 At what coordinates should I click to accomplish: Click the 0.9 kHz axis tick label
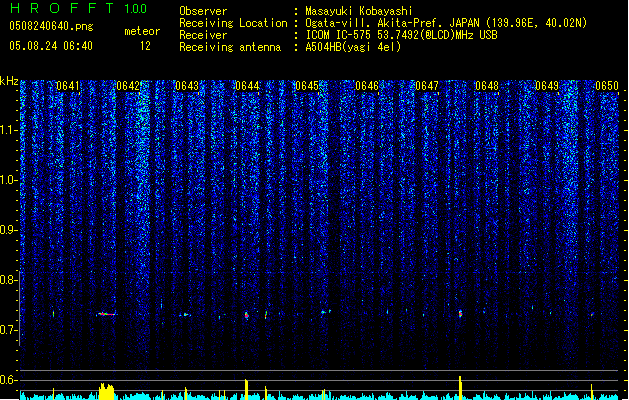[8, 230]
